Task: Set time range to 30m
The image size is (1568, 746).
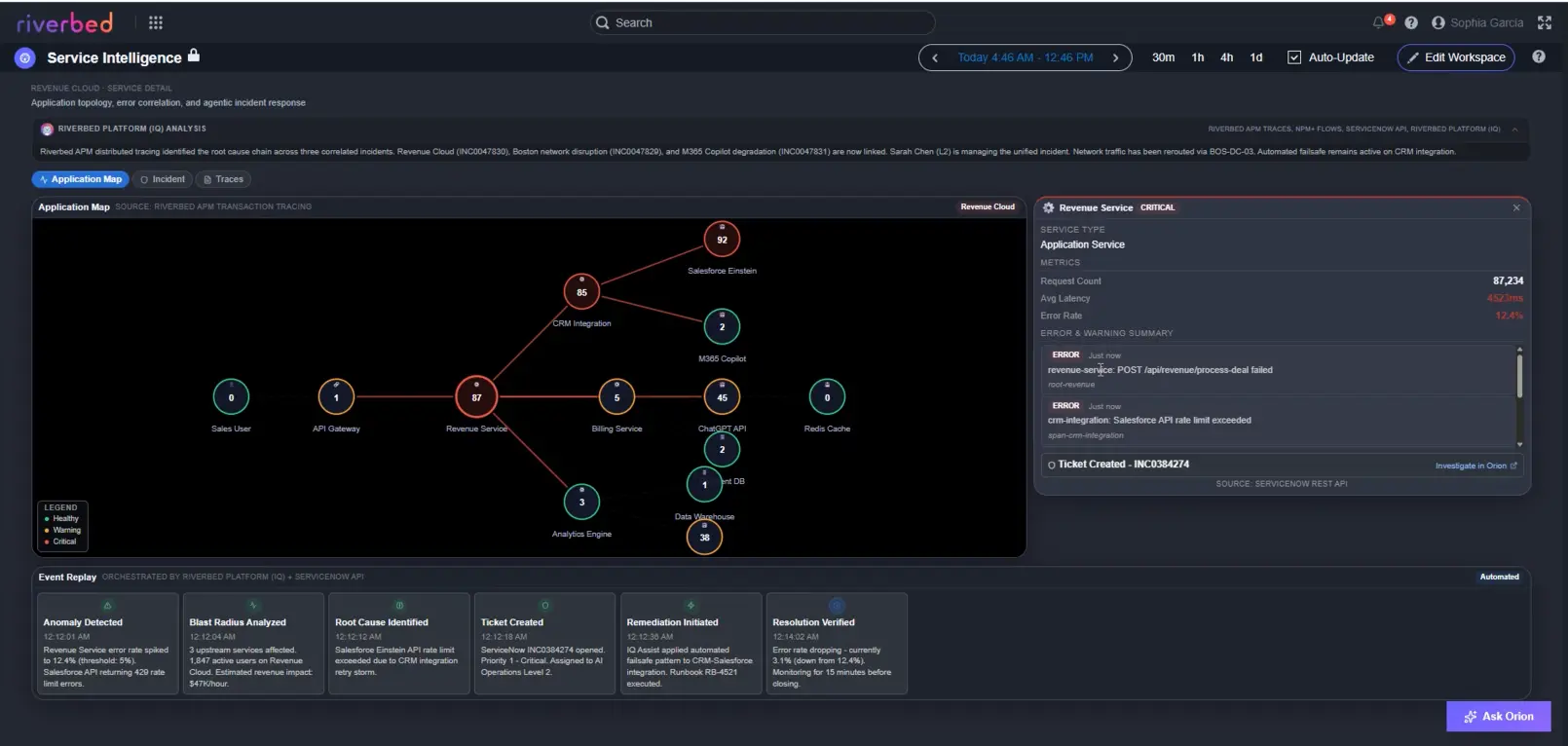Action: tap(1163, 57)
